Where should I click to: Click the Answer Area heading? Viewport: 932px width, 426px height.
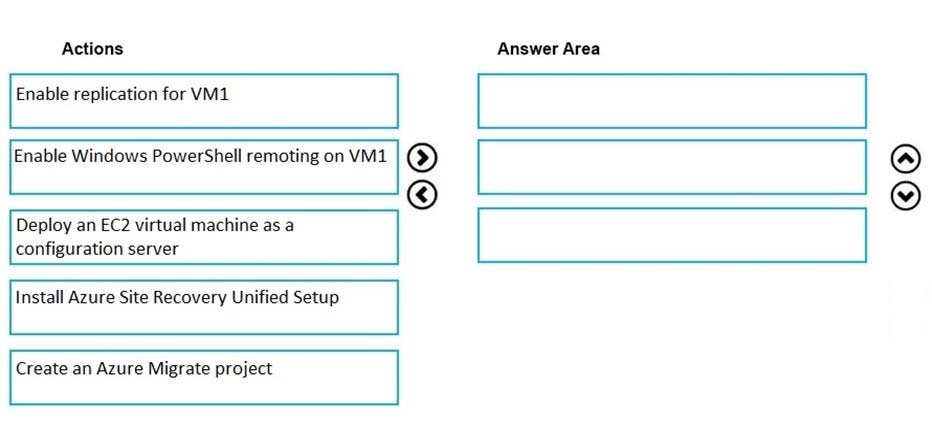[x=548, y=48]
